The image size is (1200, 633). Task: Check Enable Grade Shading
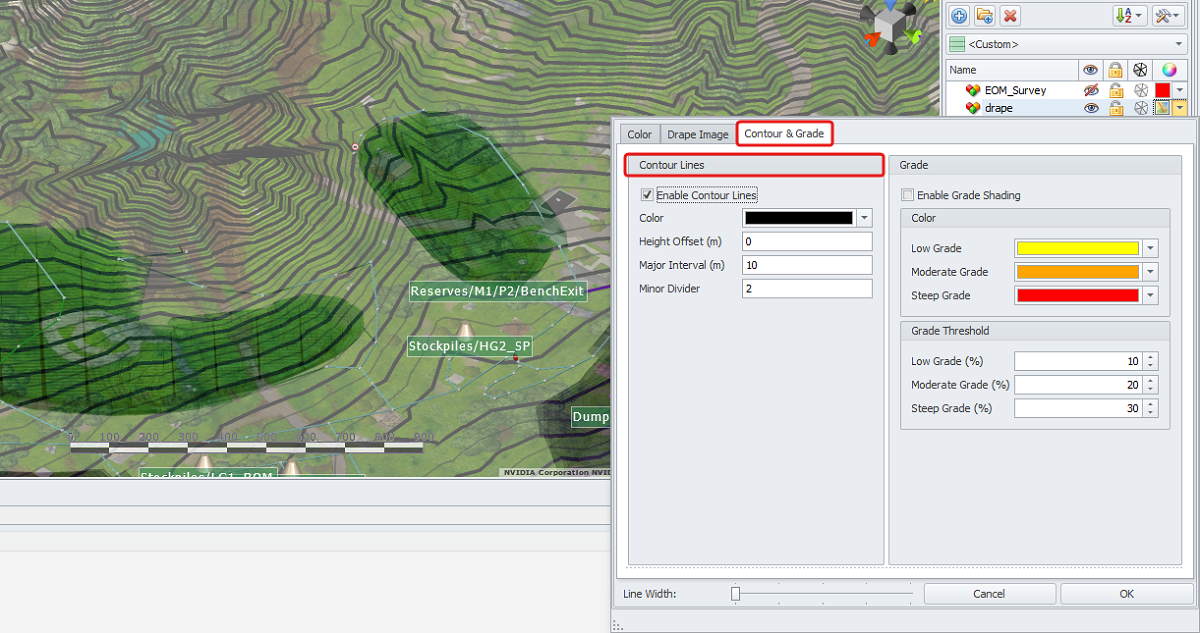tap(908, 195)
